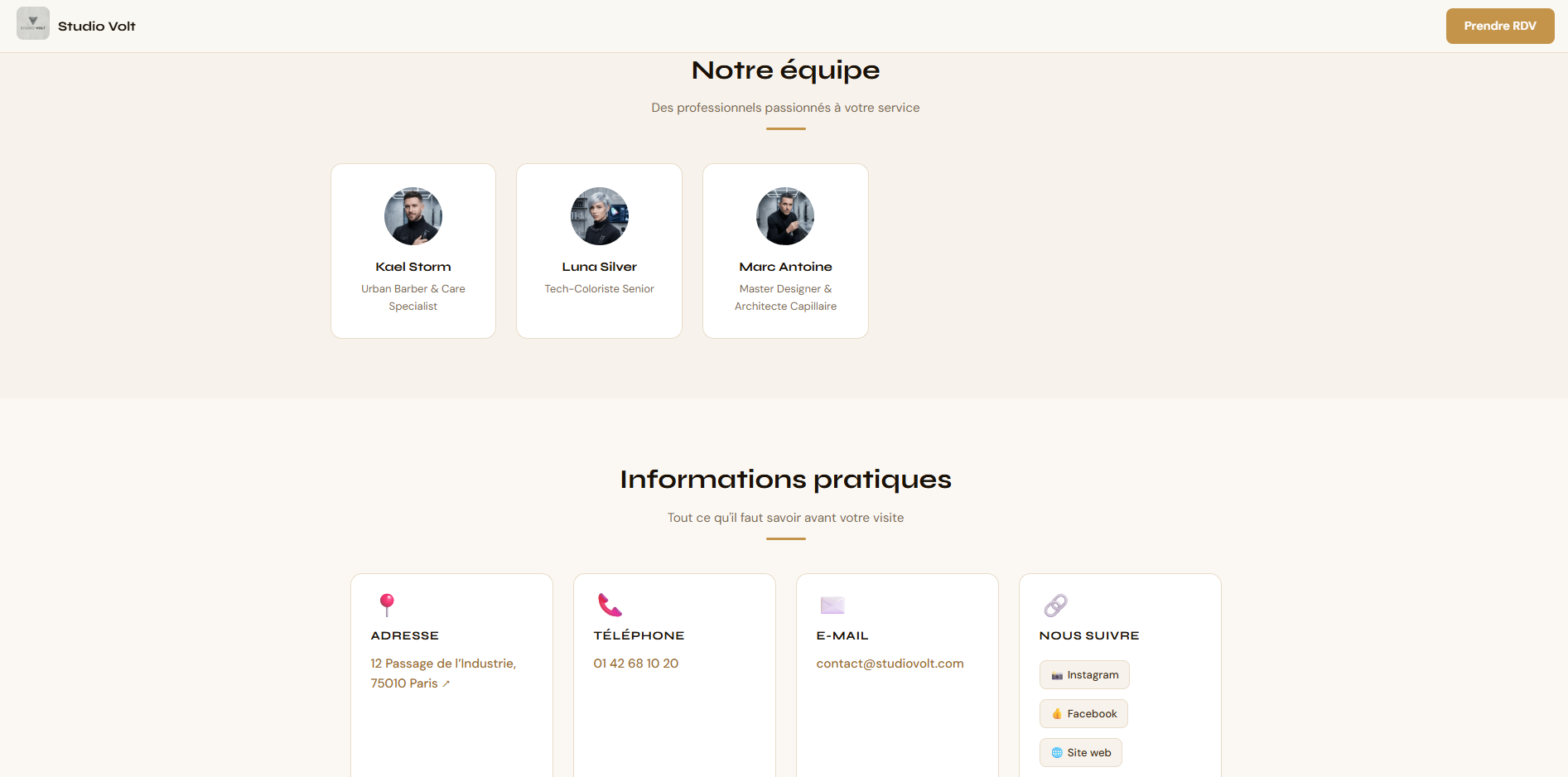Click the Informations pratiques heading
Image resolution: width=1568 pixels, height=777 pixels.
(x=785, y=480)
